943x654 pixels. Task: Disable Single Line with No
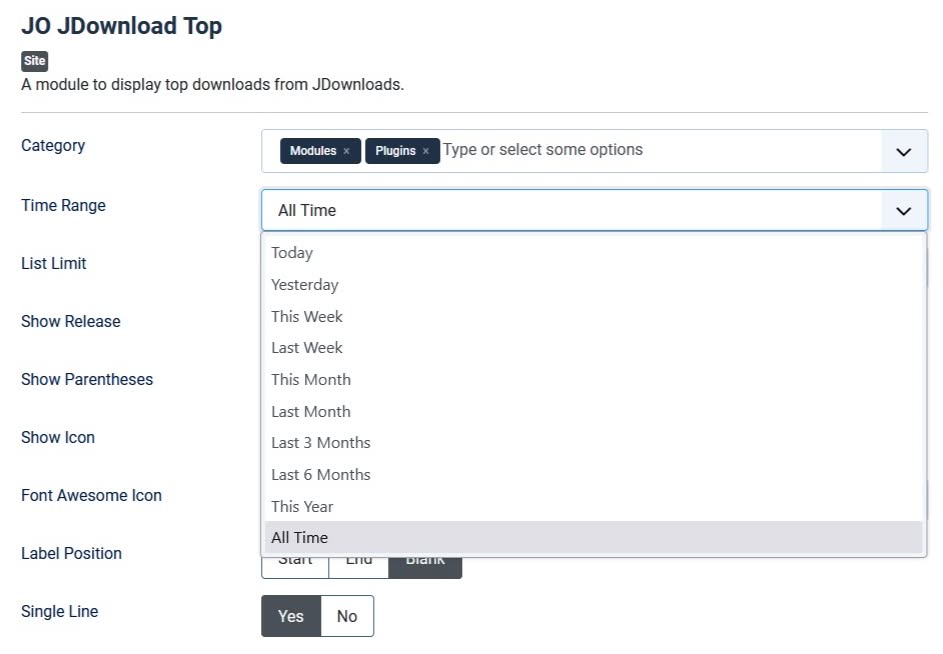(x=346, y=616)
